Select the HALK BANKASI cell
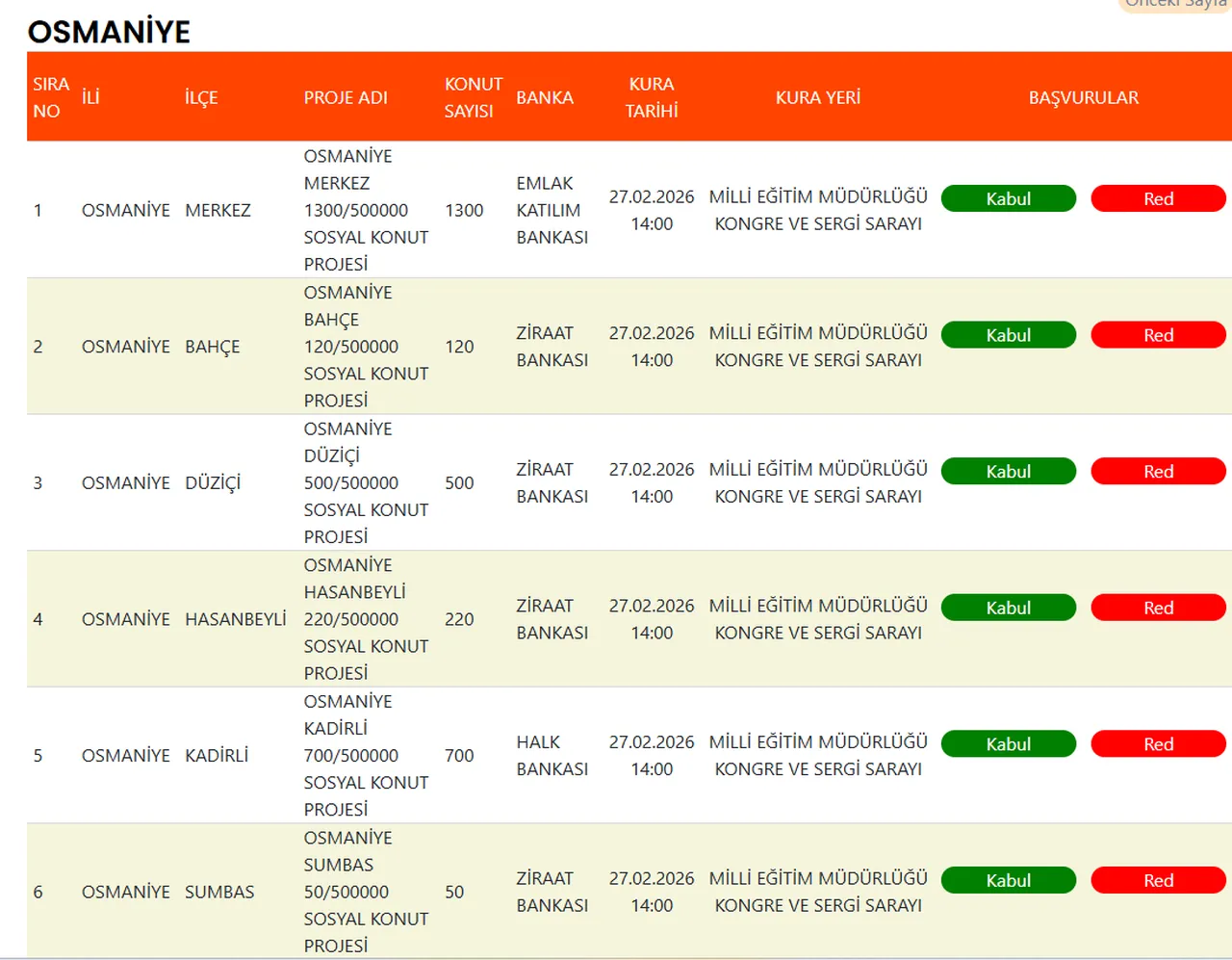 click(552, 756)
